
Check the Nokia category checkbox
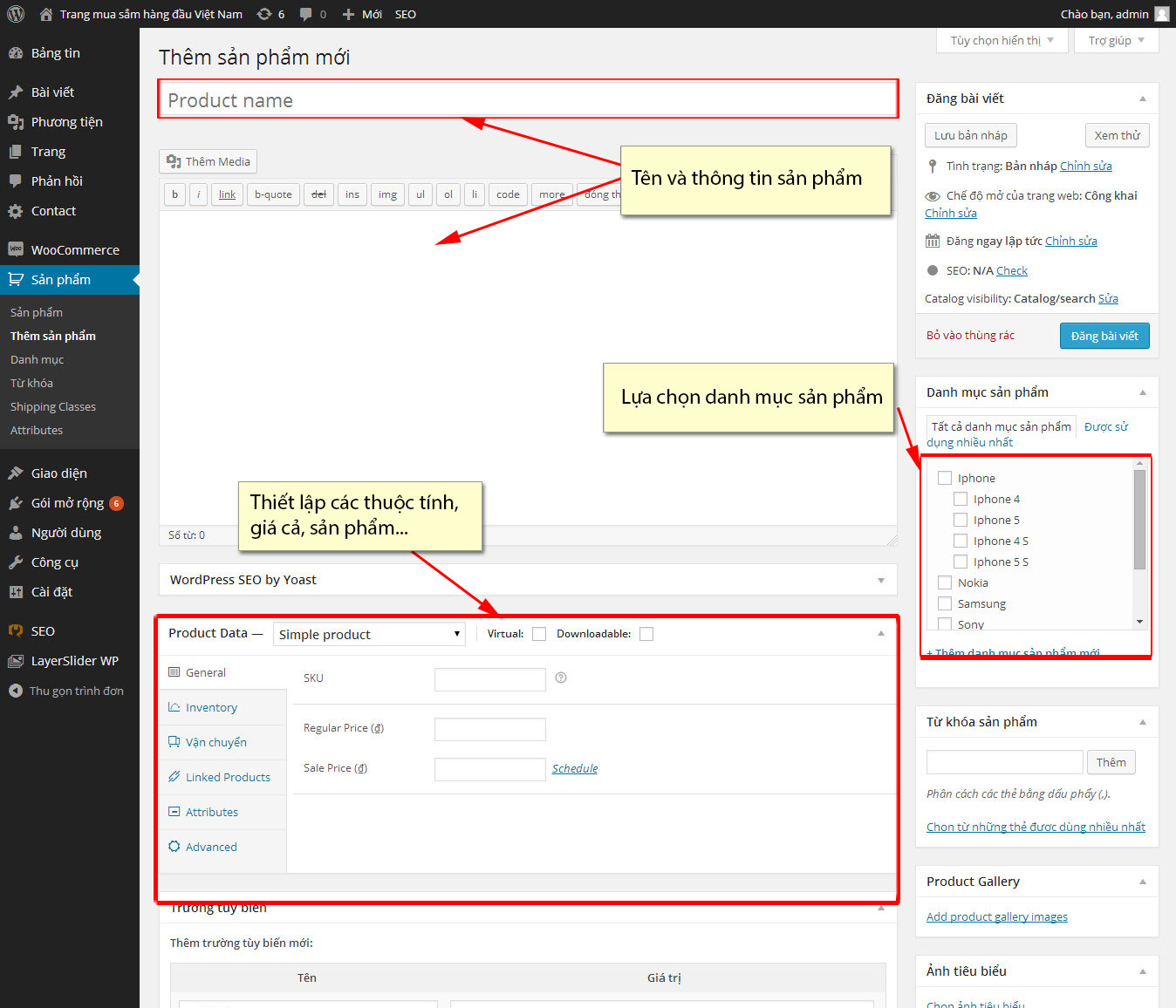tap(945, 582)
